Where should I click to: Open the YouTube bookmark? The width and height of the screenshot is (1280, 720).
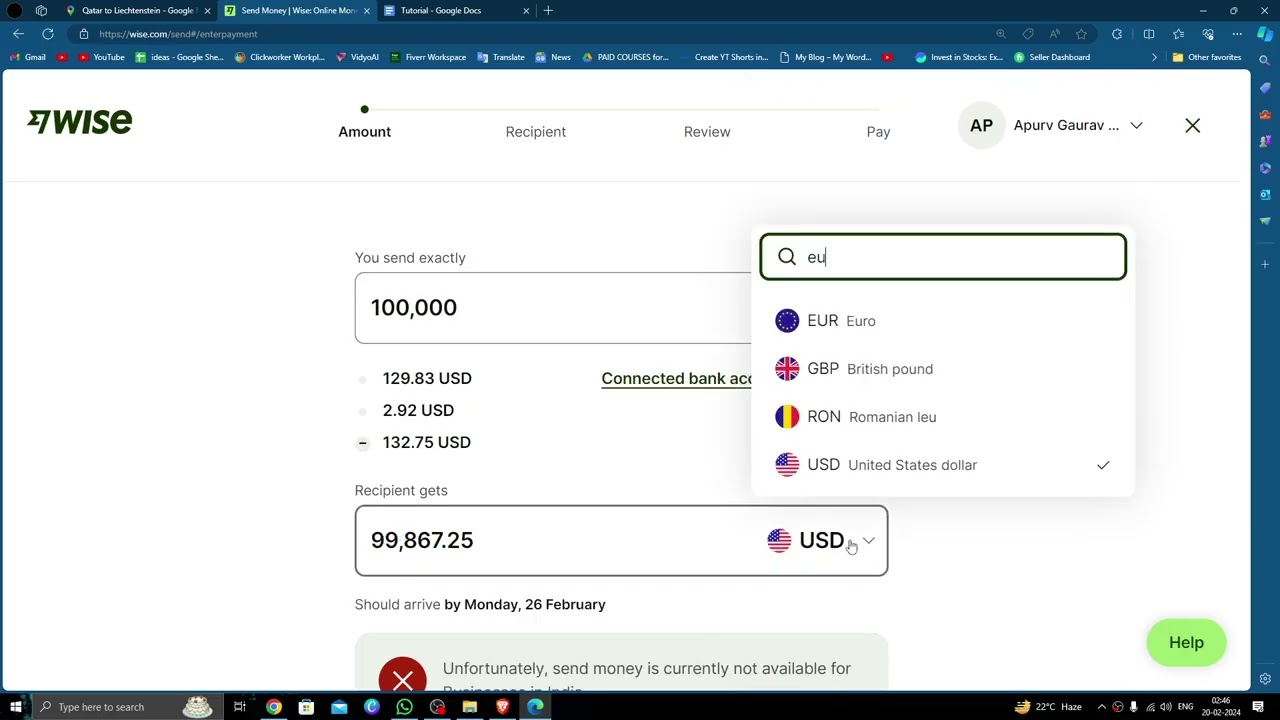tap(101, 57)
